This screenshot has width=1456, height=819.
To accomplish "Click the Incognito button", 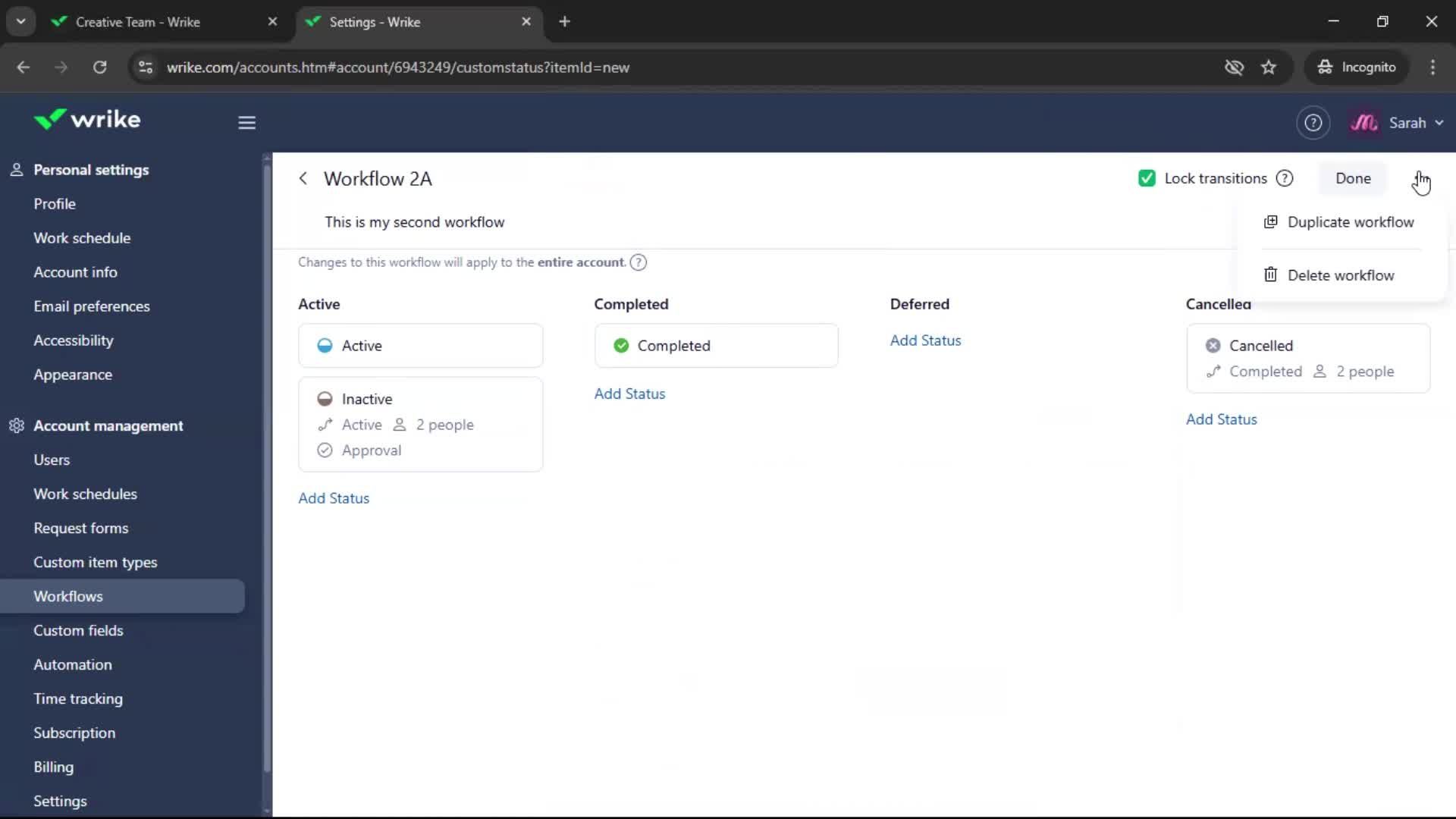I will pos(1356,67).
